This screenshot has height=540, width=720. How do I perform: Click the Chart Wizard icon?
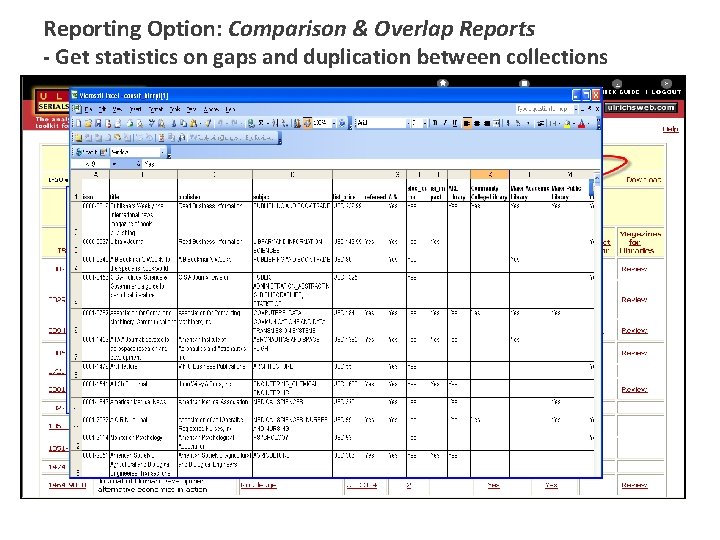pyautogui.click(x=298, y=123)
